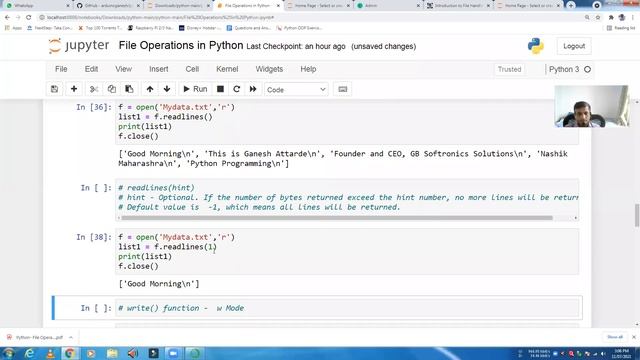
Task: Click inside the In [36] code cell
Action: coord(347,122)
